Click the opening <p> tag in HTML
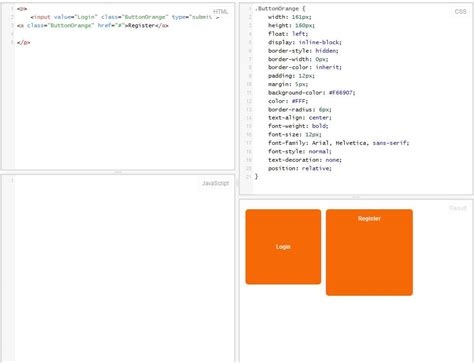The height and width of the screenshot is (363, 474). [22, 9]
